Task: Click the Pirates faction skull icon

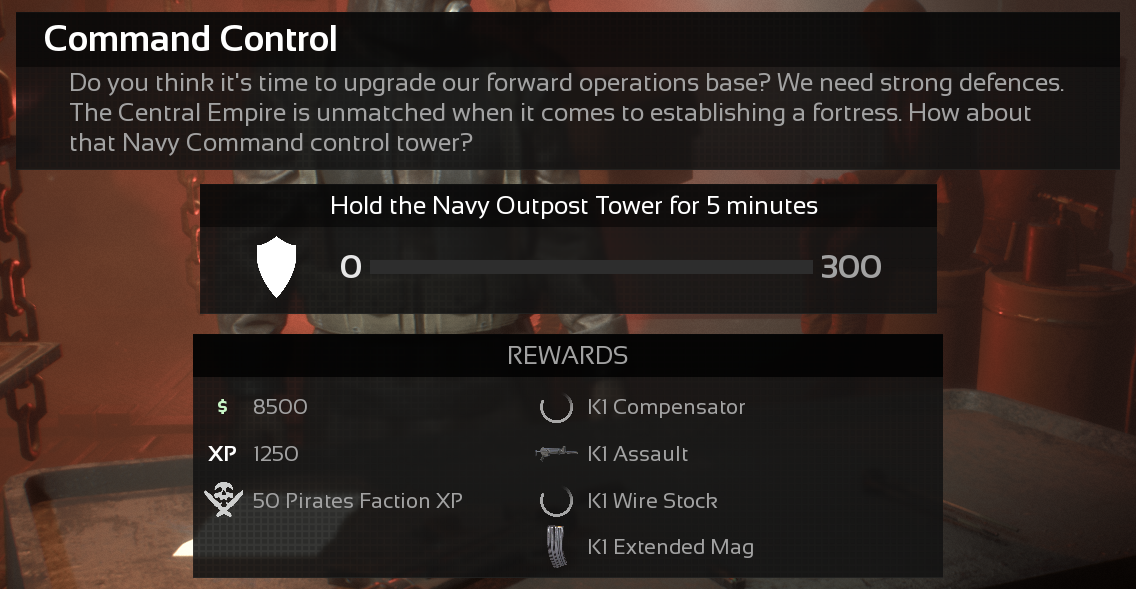Action: [x=223, y=500]
